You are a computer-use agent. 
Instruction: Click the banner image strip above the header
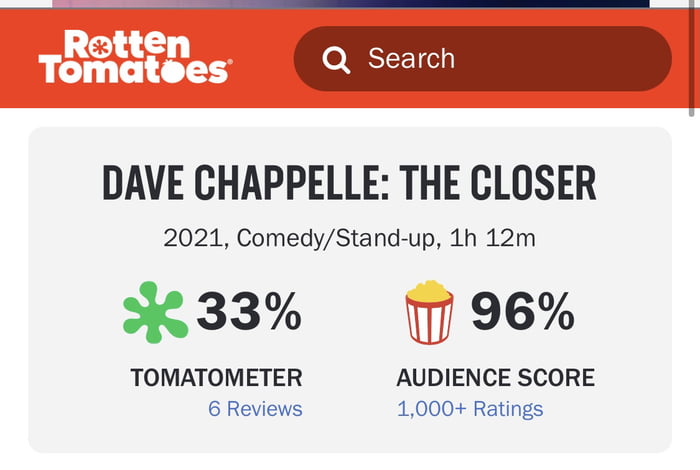pyautogui.click(x=350, y=4)
